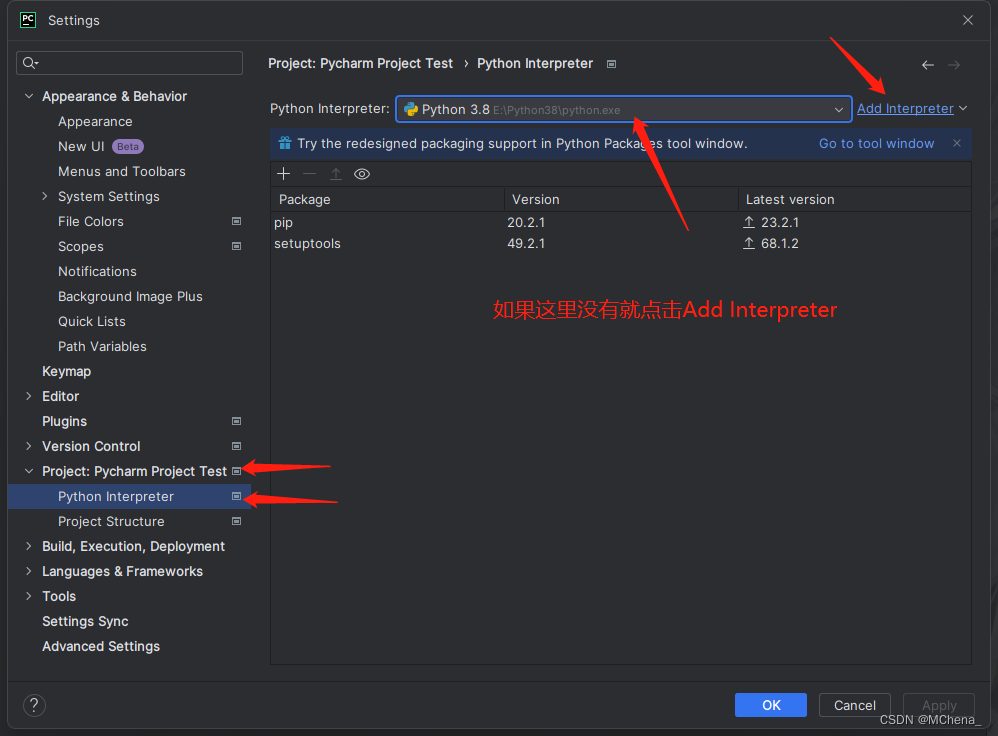The image size is (998, 736).
Task: Expand the System Settings node
Action: (45, 196)
